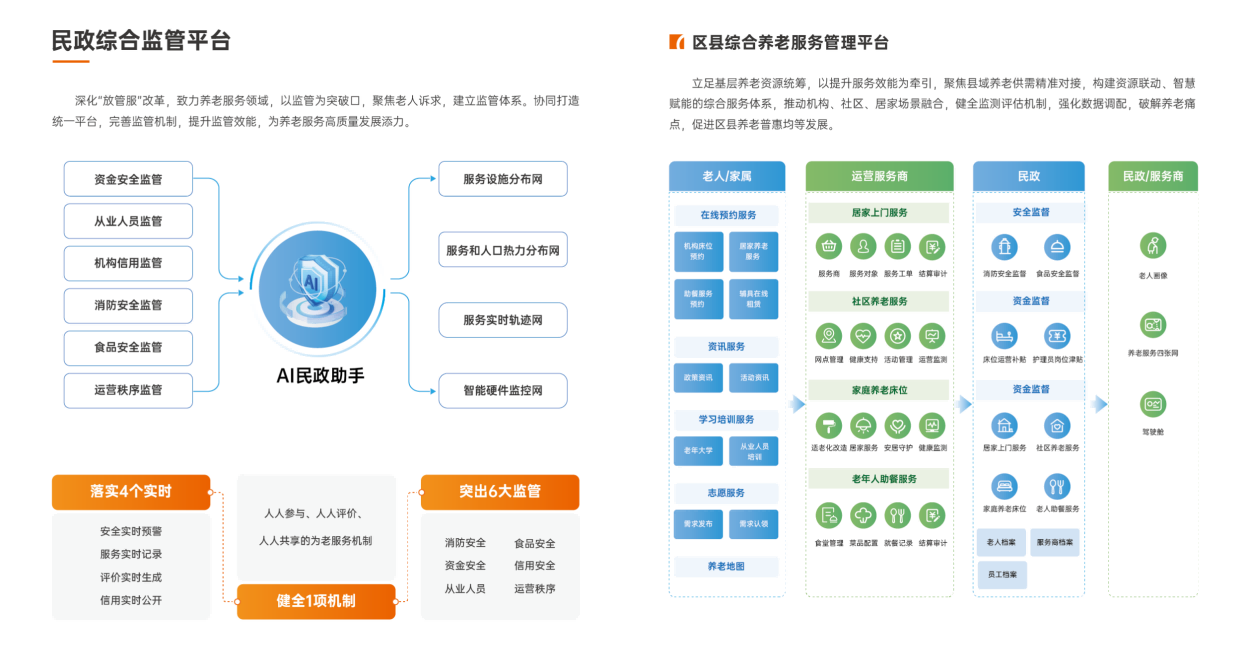Click the 床位运营补贴 bed icon
1248x652 pixels.
pyautogui.click(x=1004, y=335)
